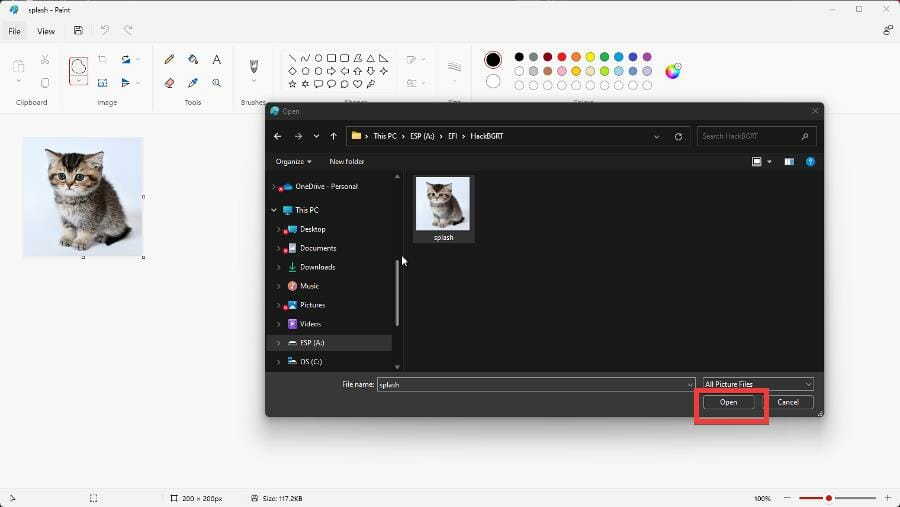Click the zoom slider handle in status bar

click(829, 498)
